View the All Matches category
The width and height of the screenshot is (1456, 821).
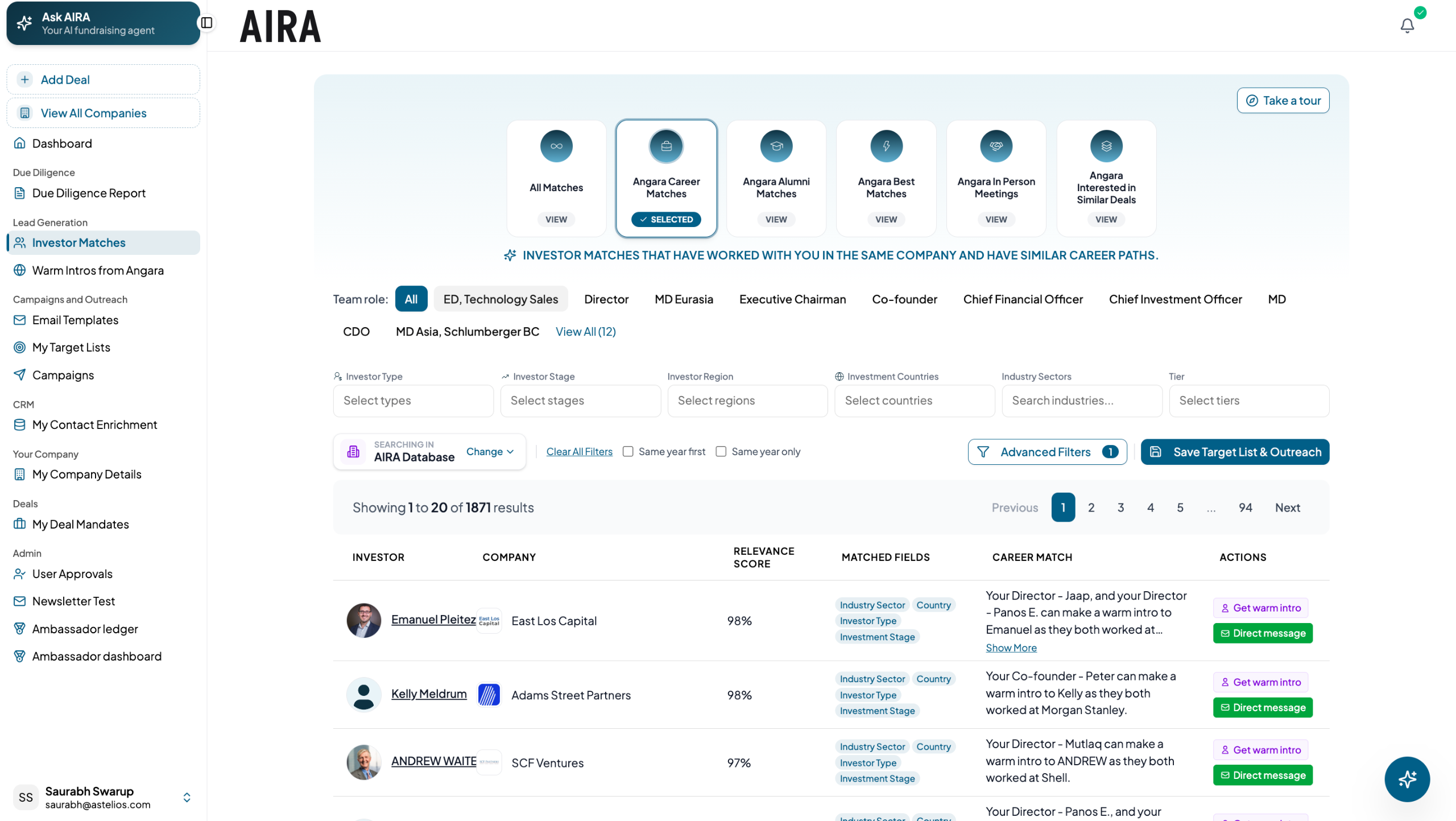click(556, 220)
